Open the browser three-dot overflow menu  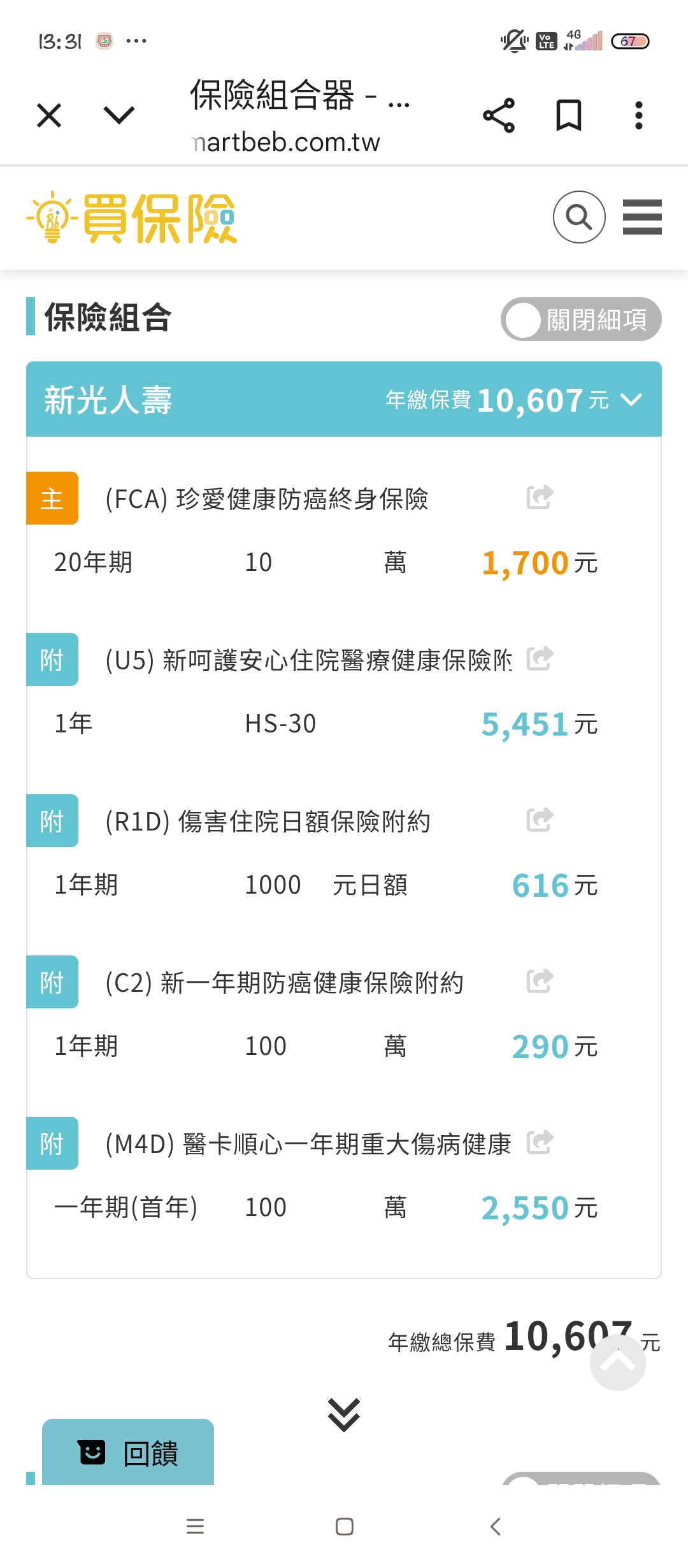[x=638, y=115]
